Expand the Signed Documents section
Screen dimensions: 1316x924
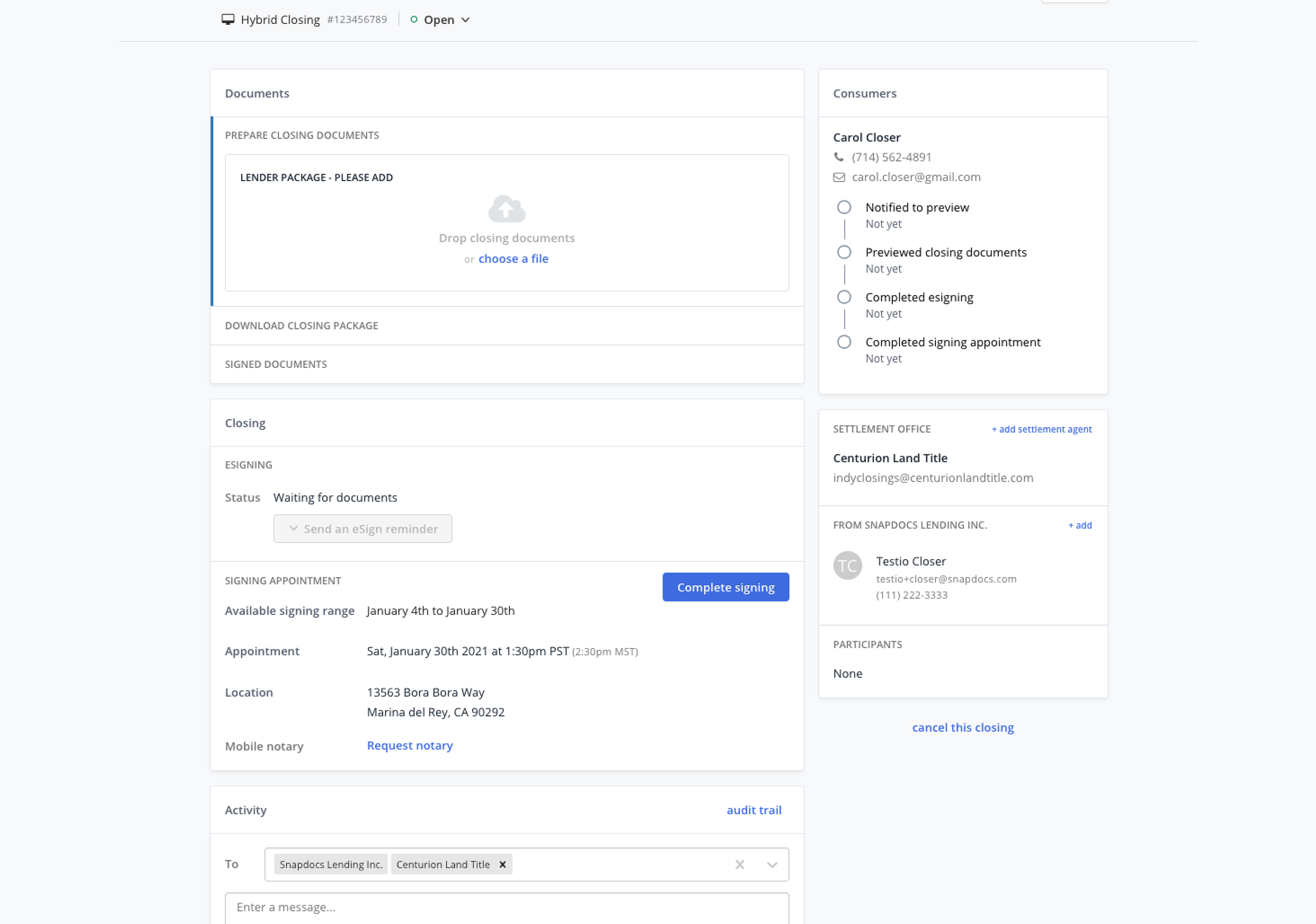276,364
